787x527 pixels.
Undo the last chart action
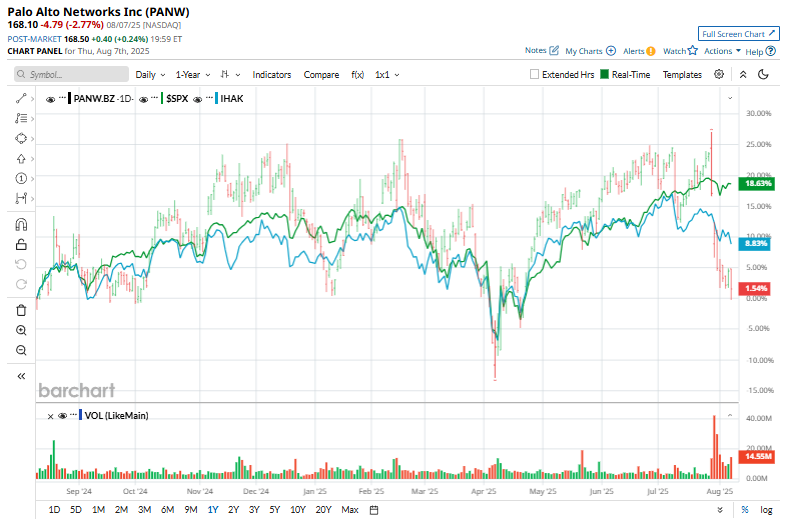coord(21,264)
